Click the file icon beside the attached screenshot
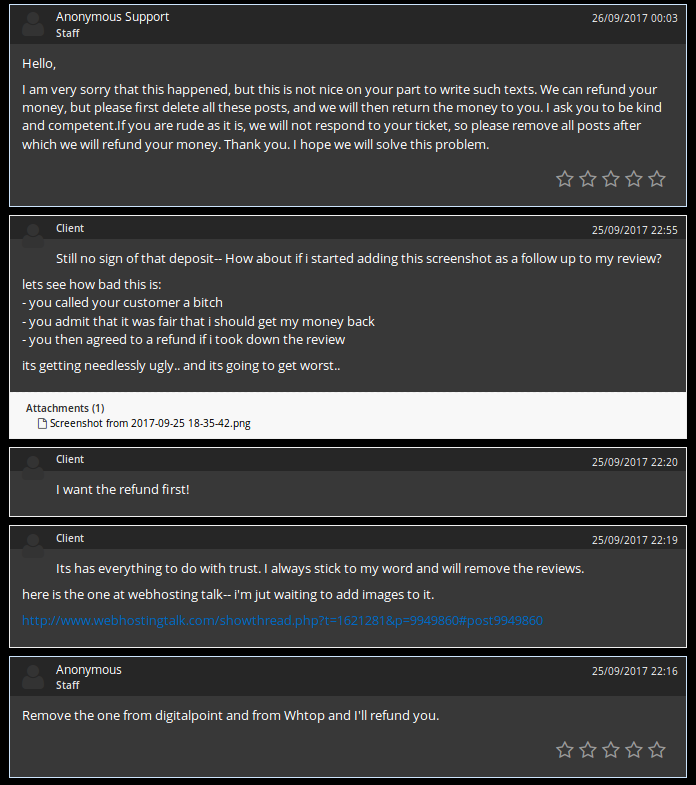696x785 pixels. (x=42, y=423)
